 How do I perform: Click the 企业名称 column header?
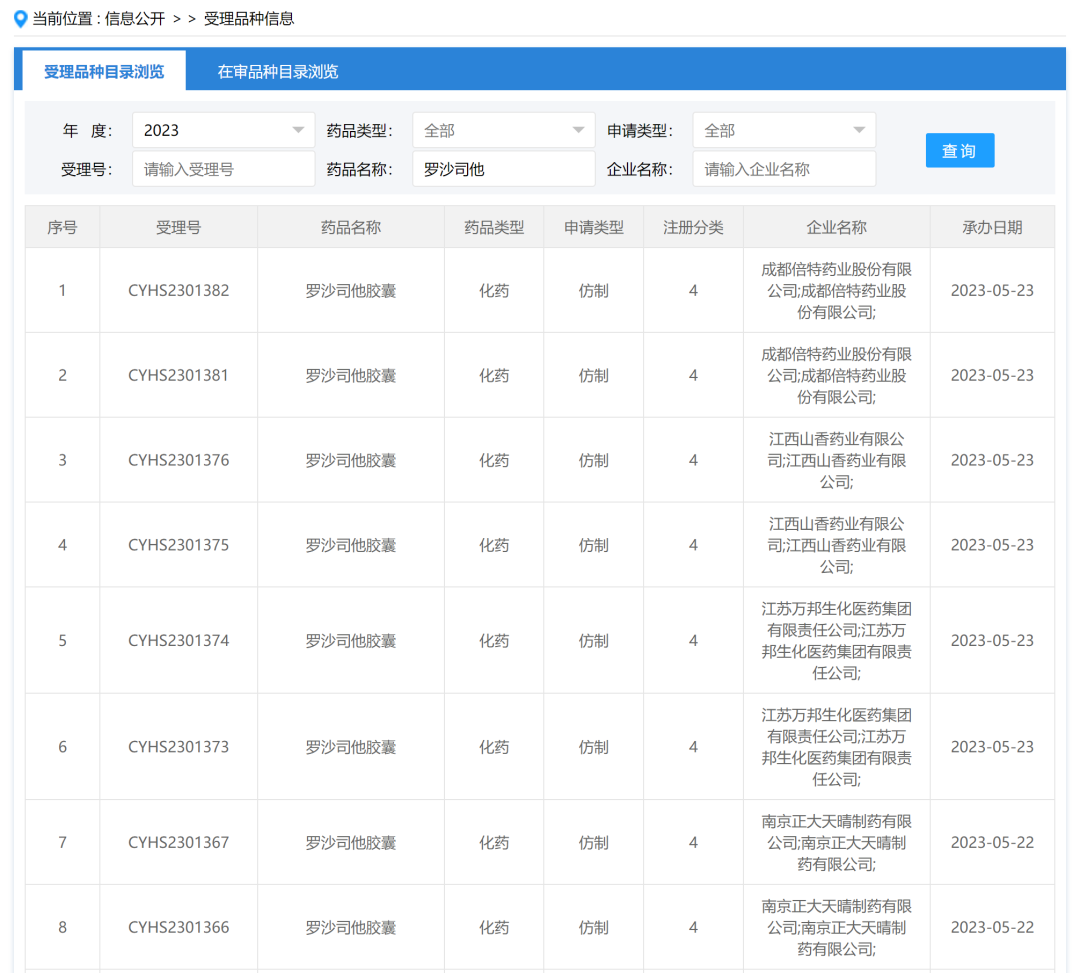pos(836,227)
